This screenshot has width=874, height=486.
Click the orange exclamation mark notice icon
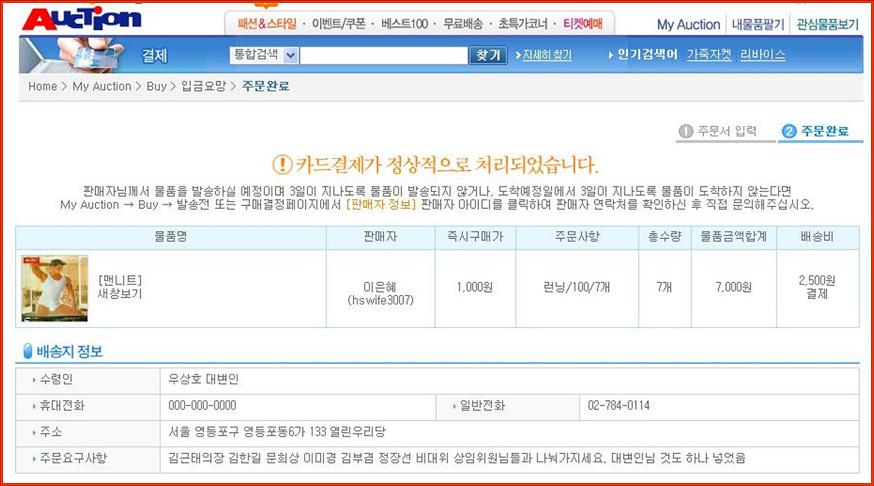(282, 165)
